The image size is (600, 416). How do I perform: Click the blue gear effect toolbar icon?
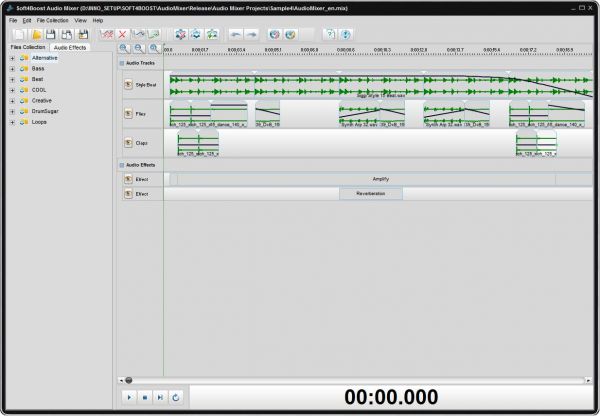(x=196, y=34)
